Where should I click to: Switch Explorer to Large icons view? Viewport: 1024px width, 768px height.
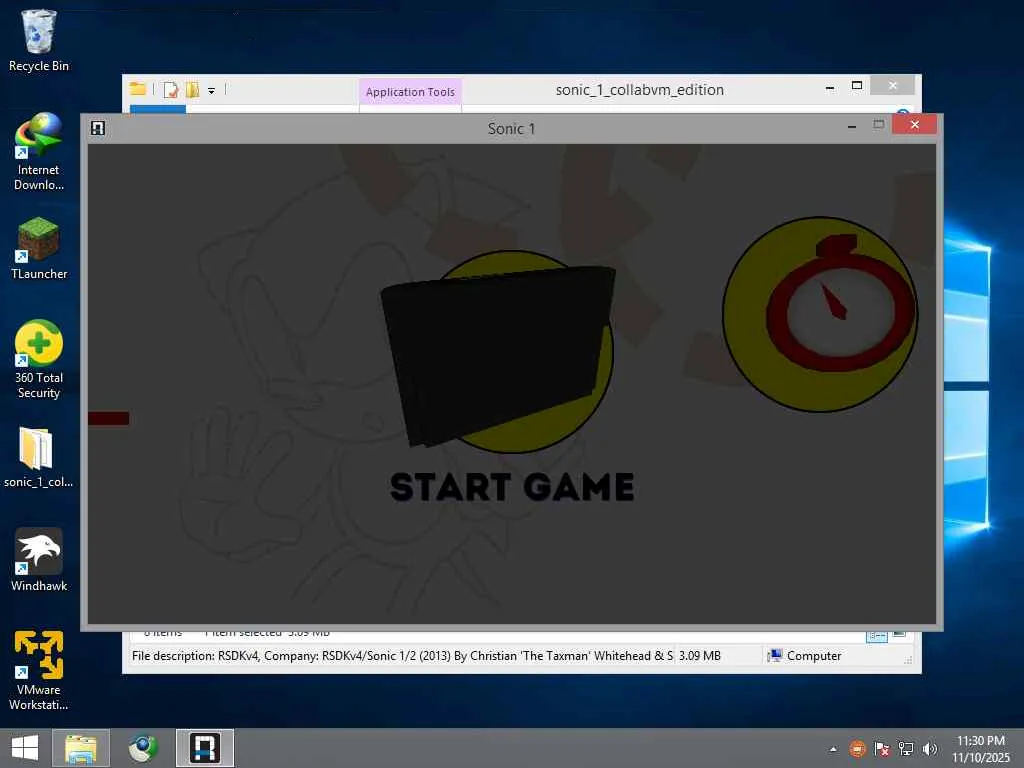click(899, 635)
